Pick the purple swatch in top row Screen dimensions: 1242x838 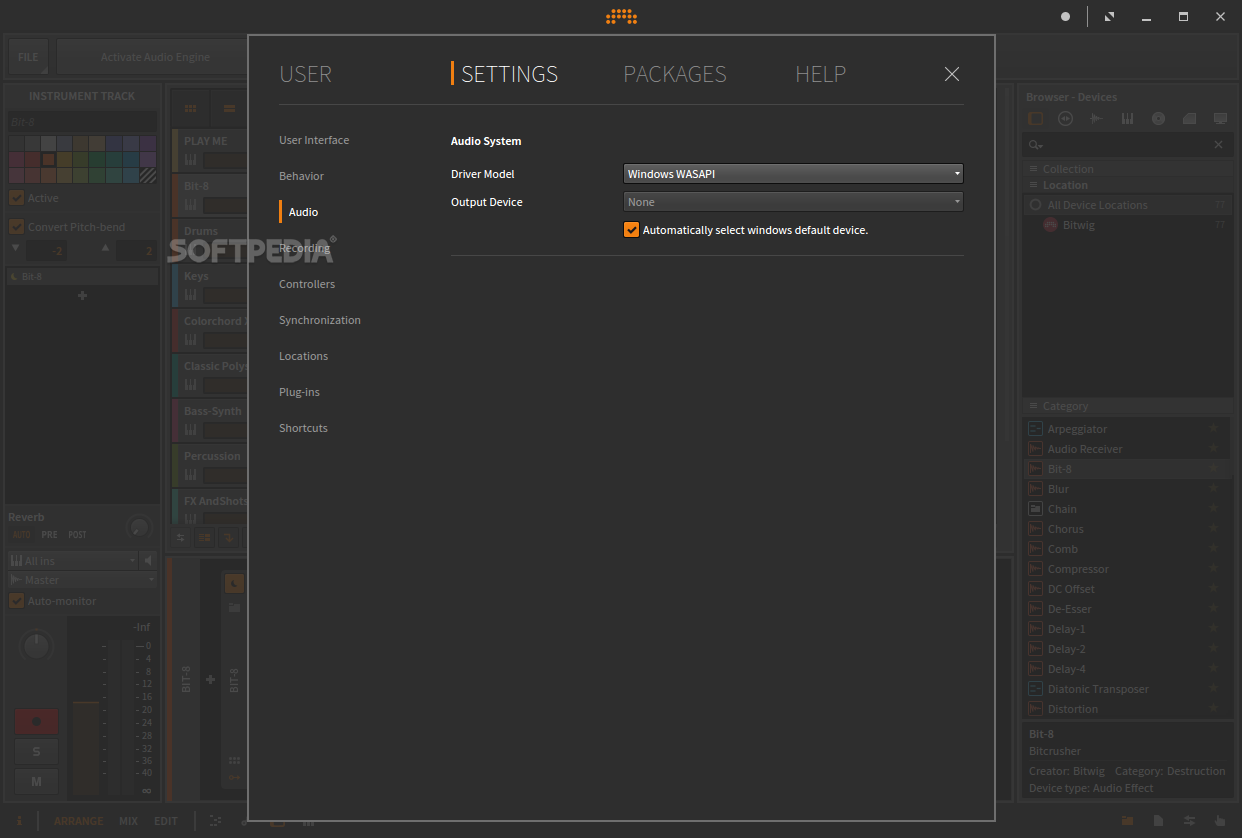[147, 143]
